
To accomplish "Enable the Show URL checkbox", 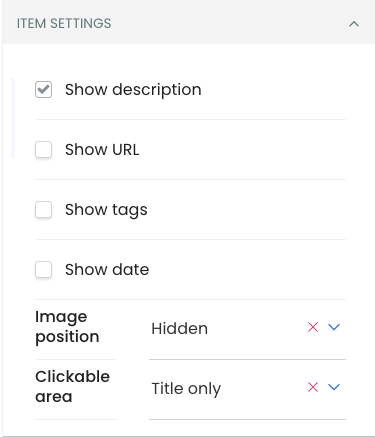I will (44, 149).
